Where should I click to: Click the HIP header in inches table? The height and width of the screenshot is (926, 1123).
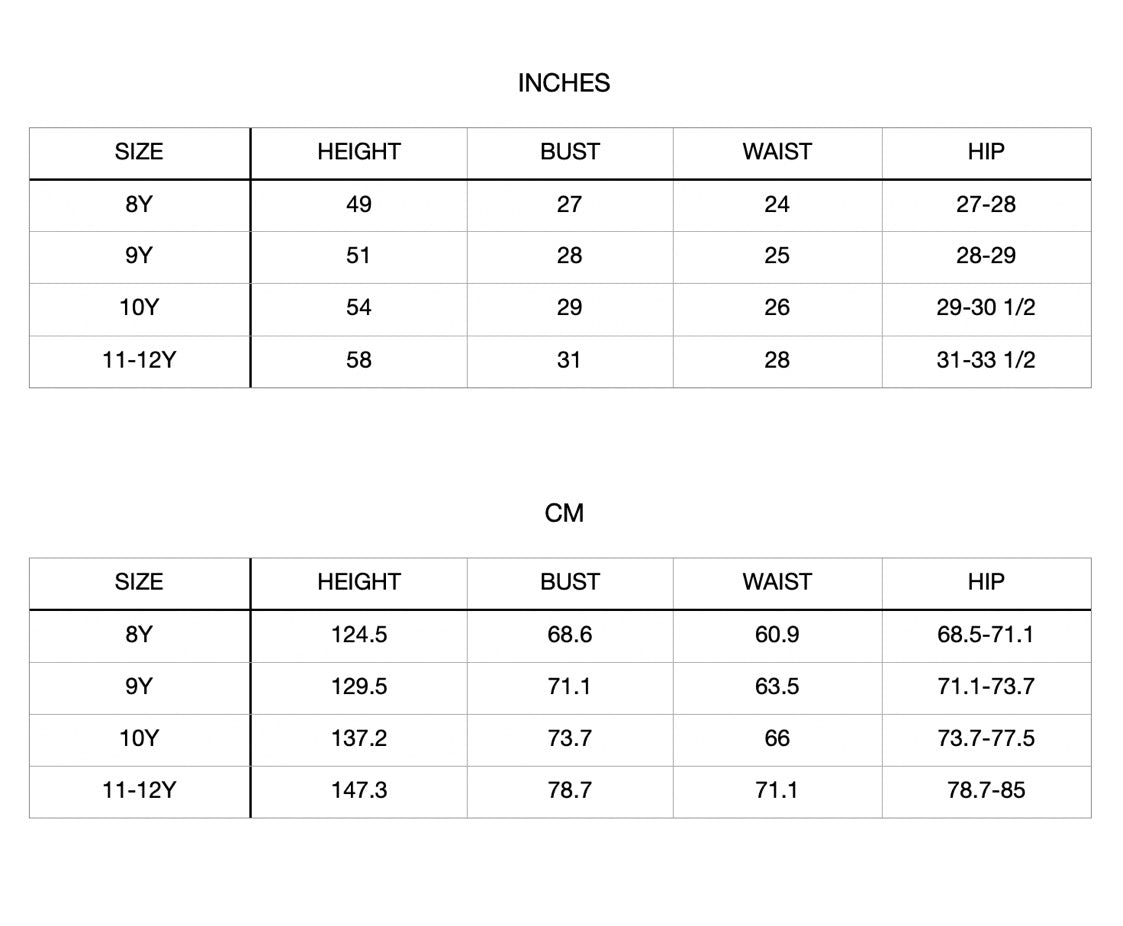point(986,152)
